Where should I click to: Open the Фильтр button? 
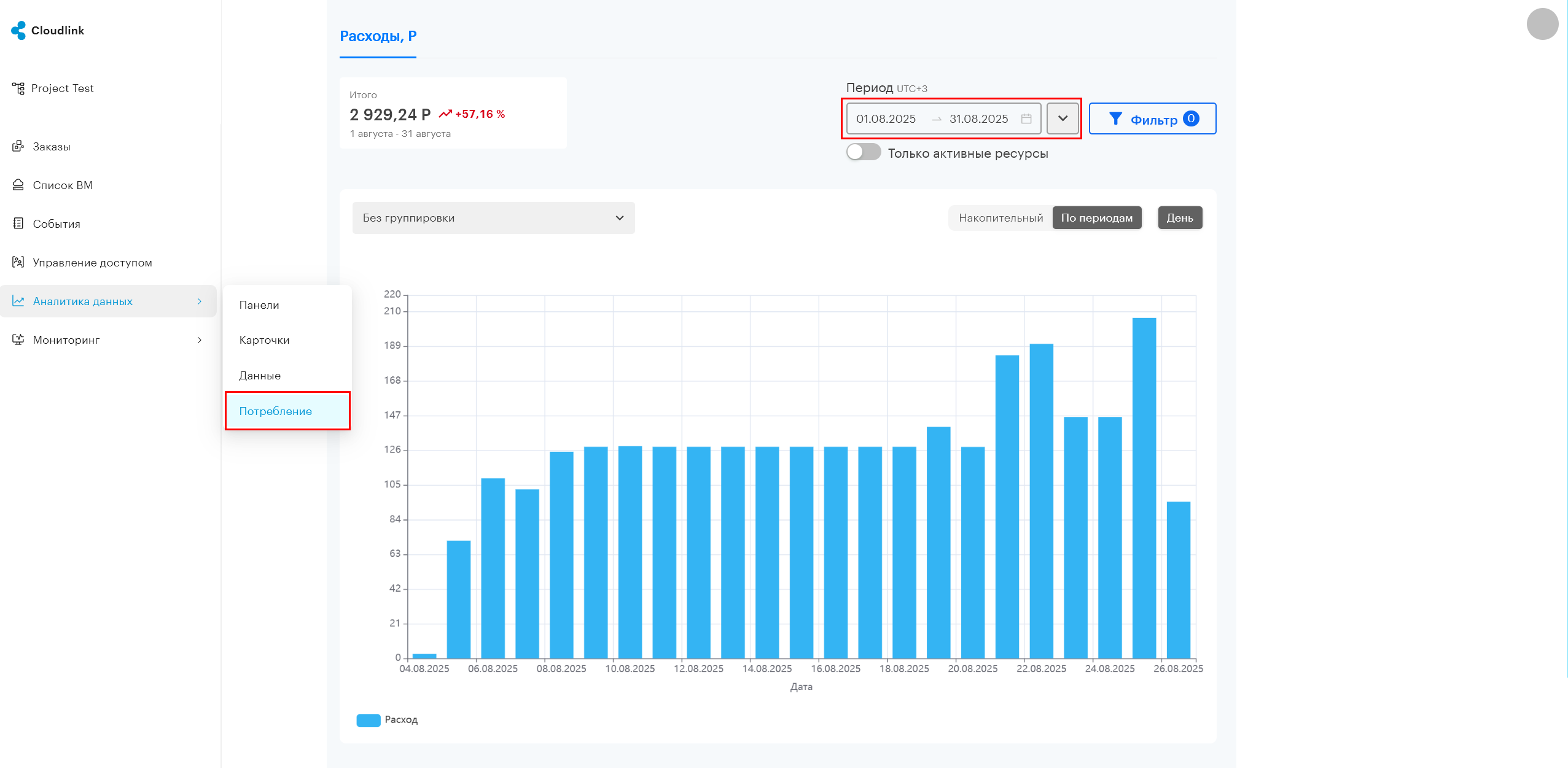(x=1152, y=118)
